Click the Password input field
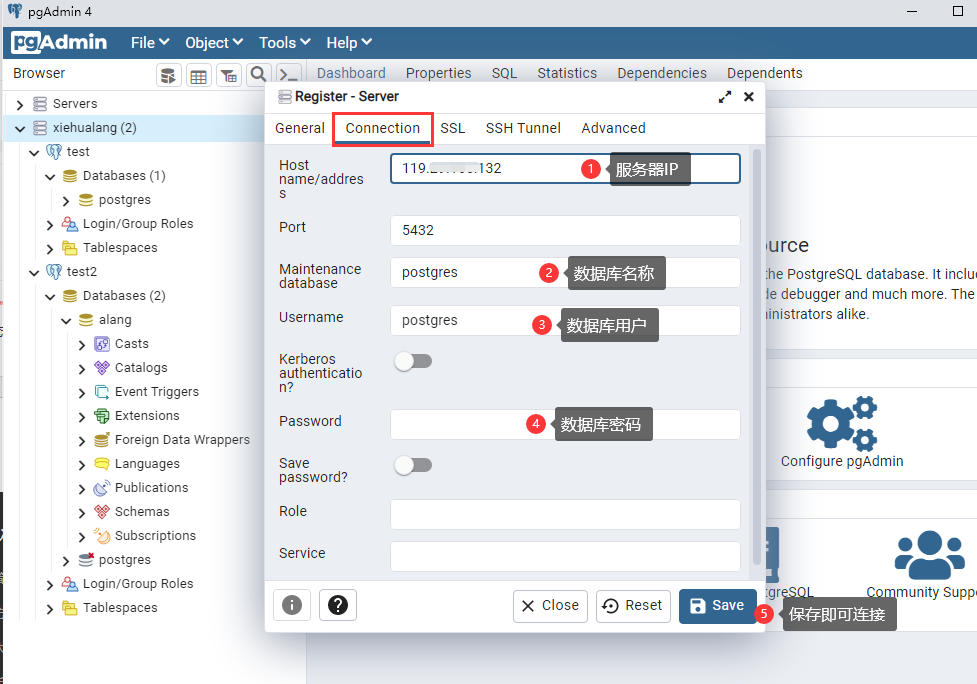Screen dimensions: 977x684 click(x=565, y=424)
